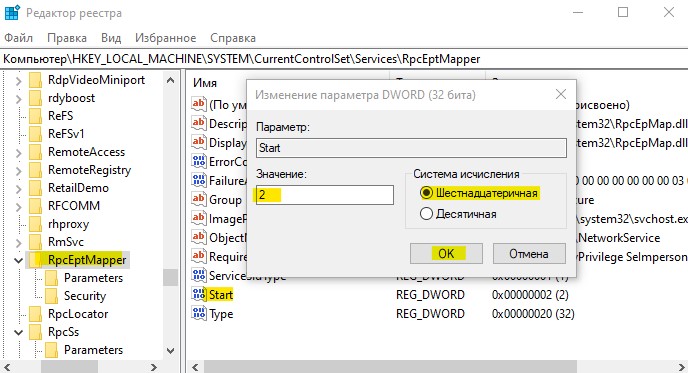Select the rhproxy folder icon
The image size is (688, 373).
36,224
